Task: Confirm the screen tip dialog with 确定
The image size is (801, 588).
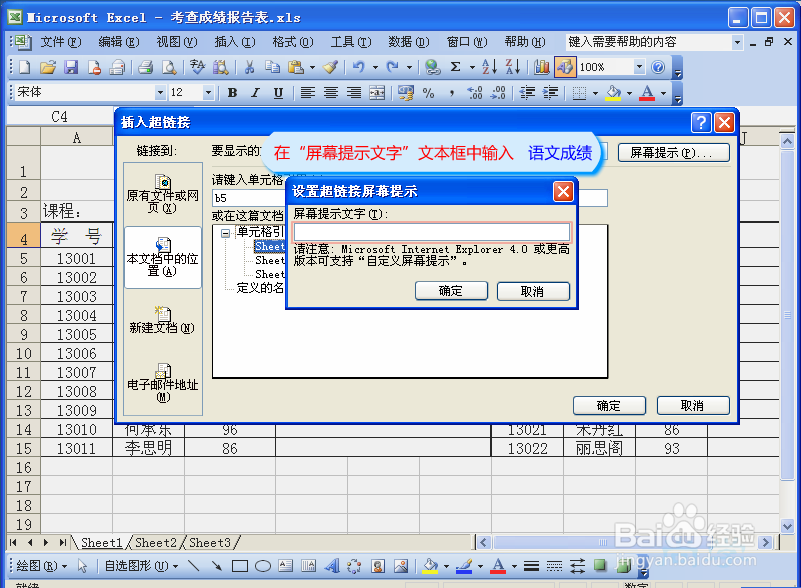Action: click(x=451, y=291)
